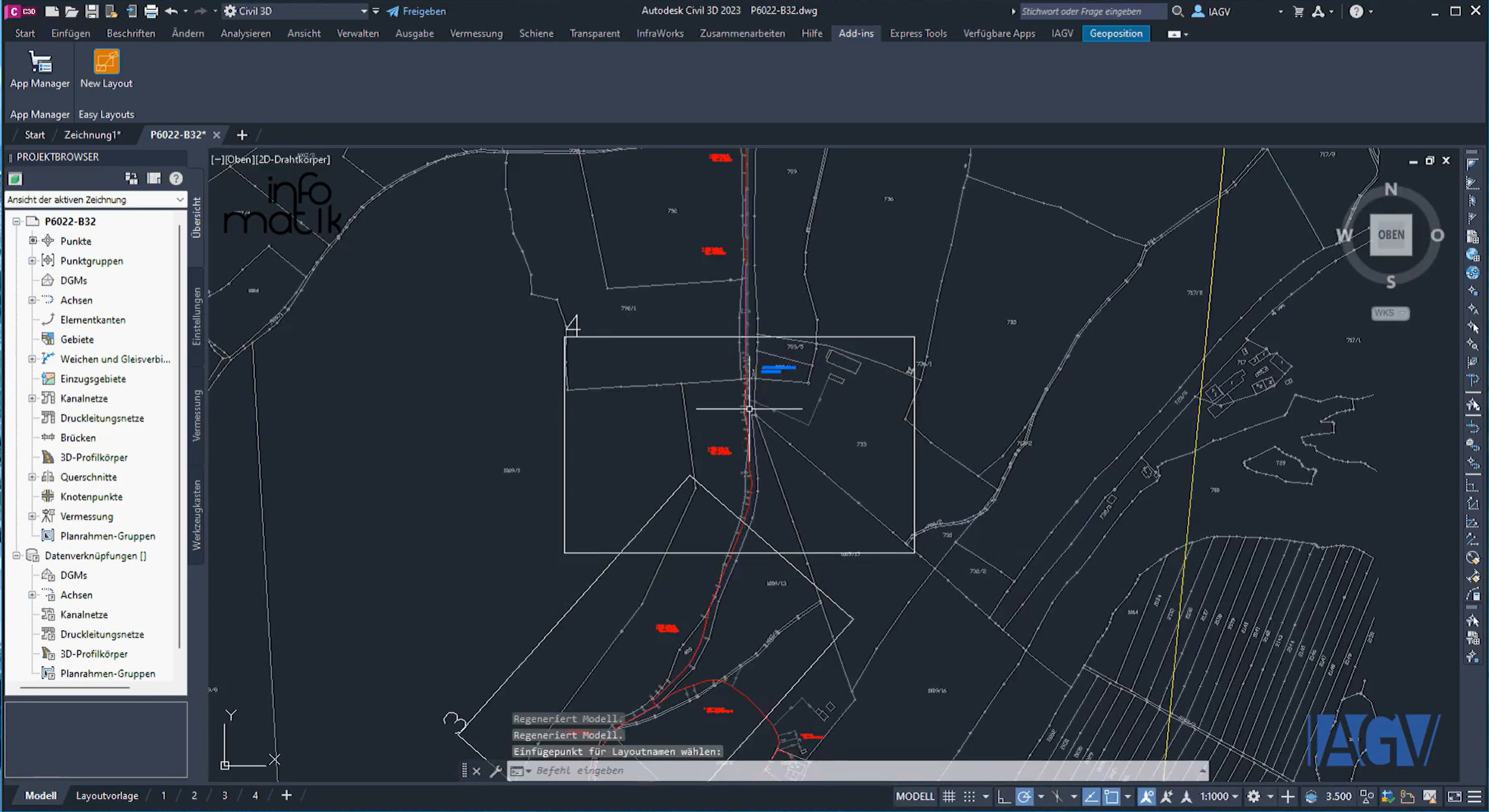Click the WKS coordinate system button
Image resolution: width=1489 pixels, height=812 pixels.
coord(1389,313)
